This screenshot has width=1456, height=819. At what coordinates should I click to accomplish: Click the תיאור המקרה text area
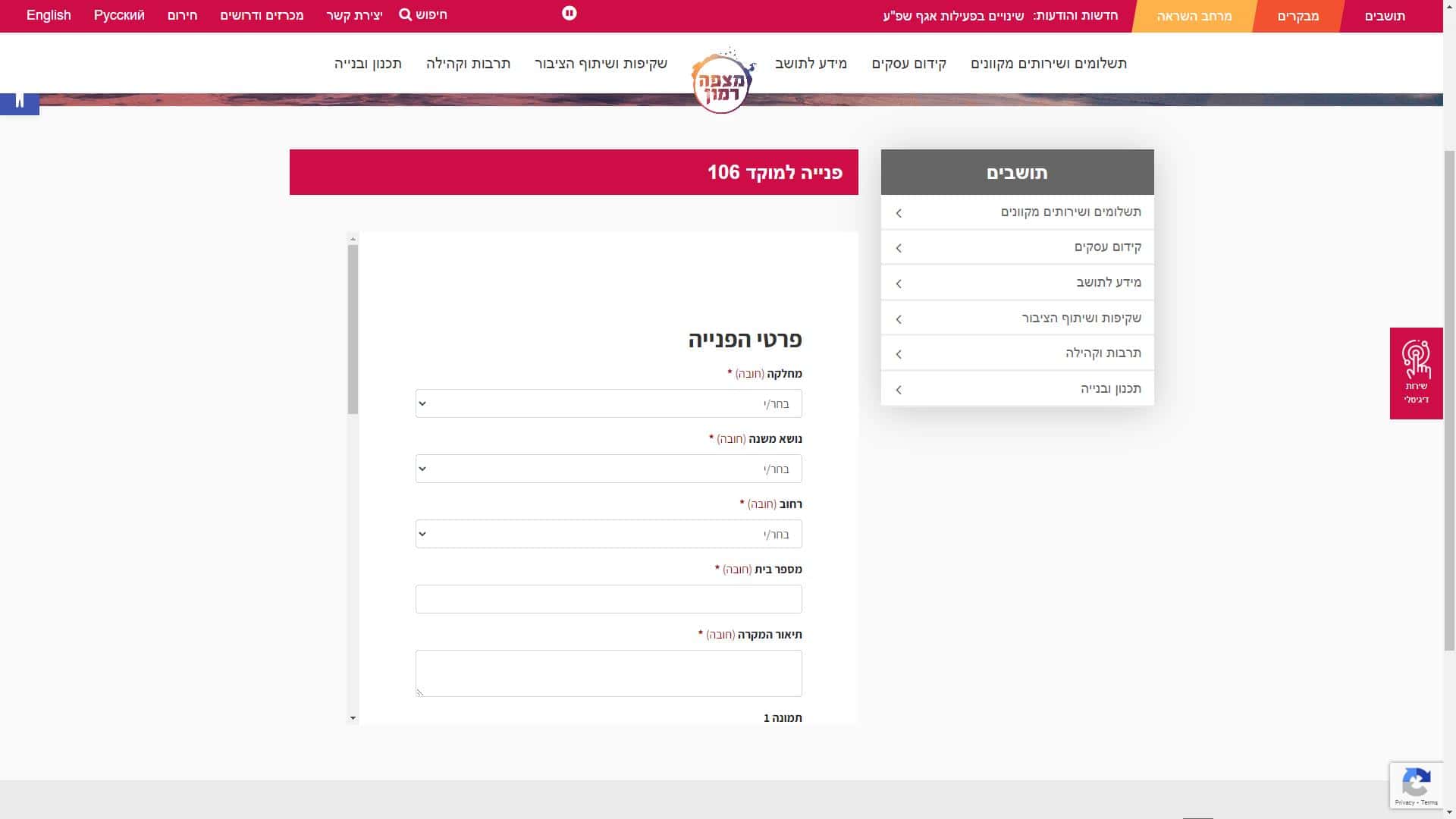[608, 673]
